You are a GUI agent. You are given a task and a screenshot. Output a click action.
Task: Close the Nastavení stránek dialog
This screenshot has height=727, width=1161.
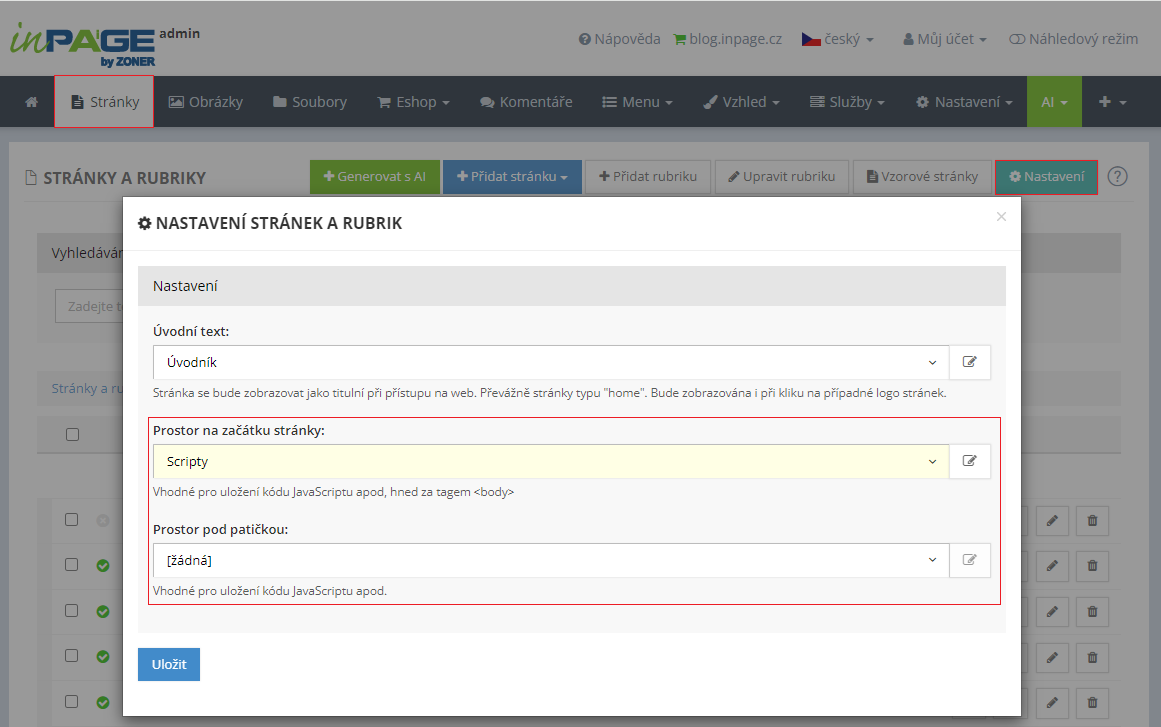click(x=1001, y=216)
